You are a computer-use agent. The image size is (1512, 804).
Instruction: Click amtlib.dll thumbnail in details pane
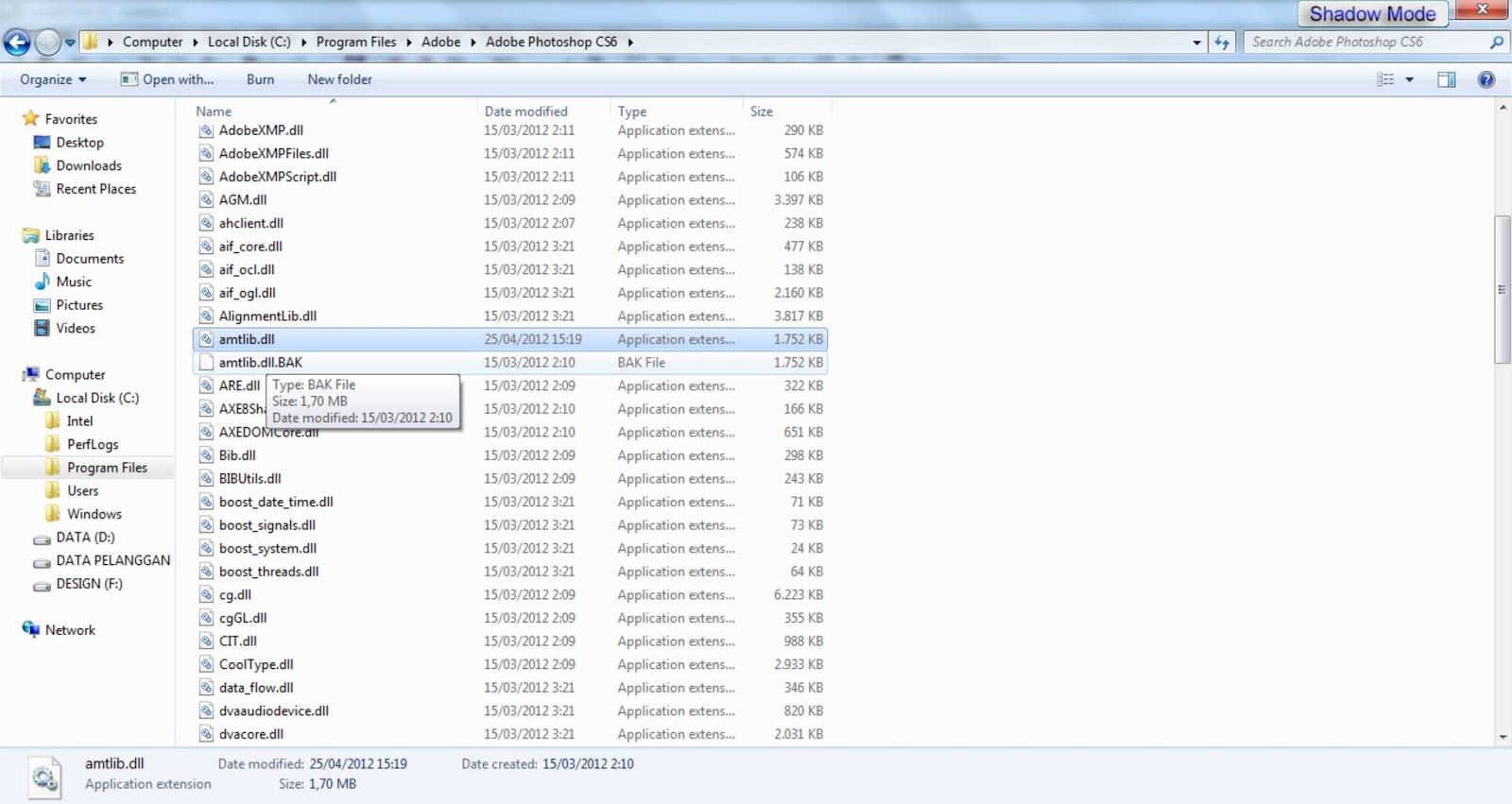click(x=44, y=777)
